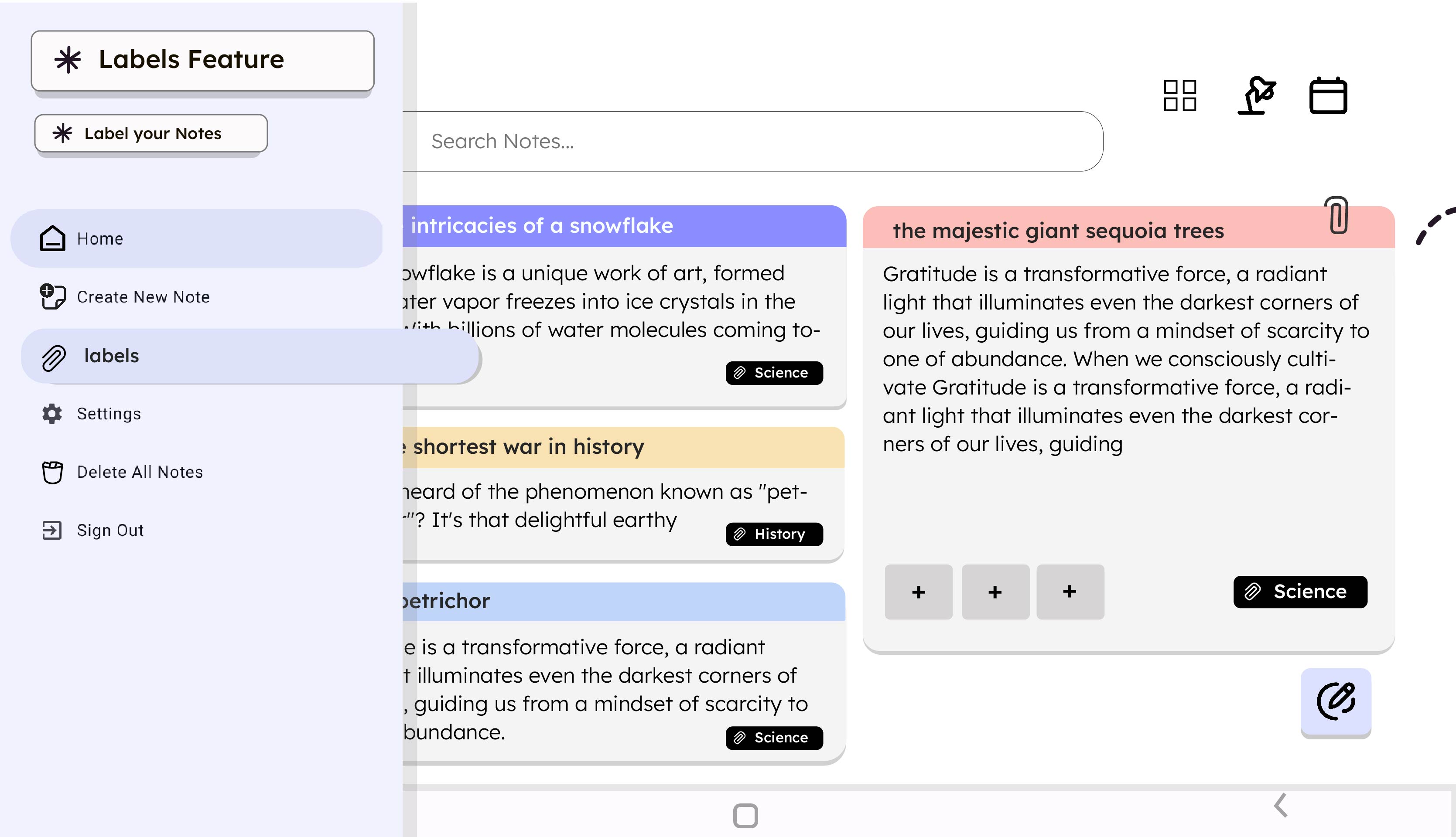Screen dimensions: 1456x837
Task: Focus the Search Notes field
Action: tap(753, 141)
